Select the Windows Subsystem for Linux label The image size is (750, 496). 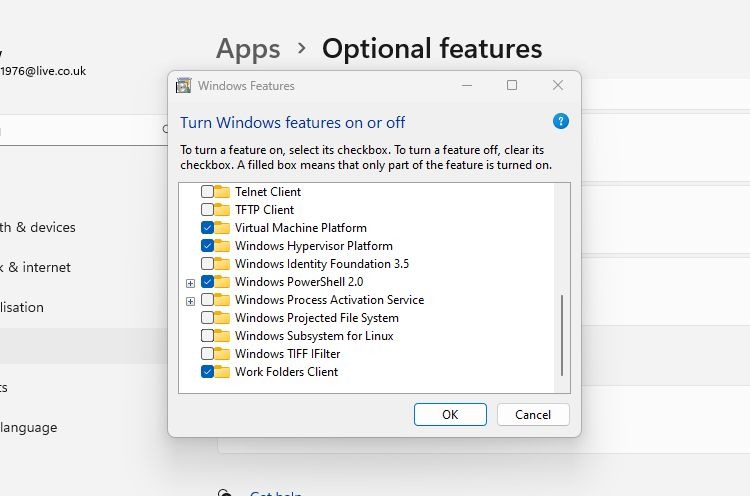point(314,336)
